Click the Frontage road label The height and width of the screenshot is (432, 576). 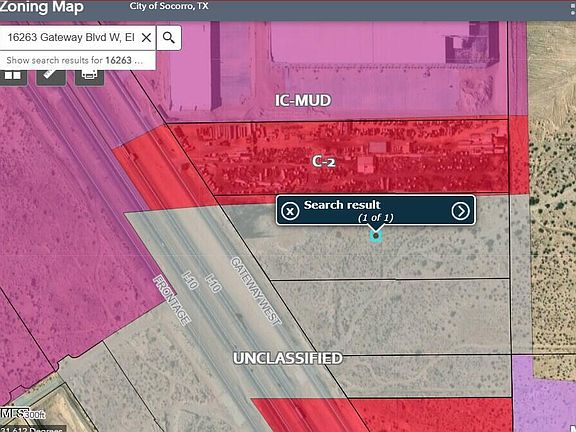click(172, 300)
